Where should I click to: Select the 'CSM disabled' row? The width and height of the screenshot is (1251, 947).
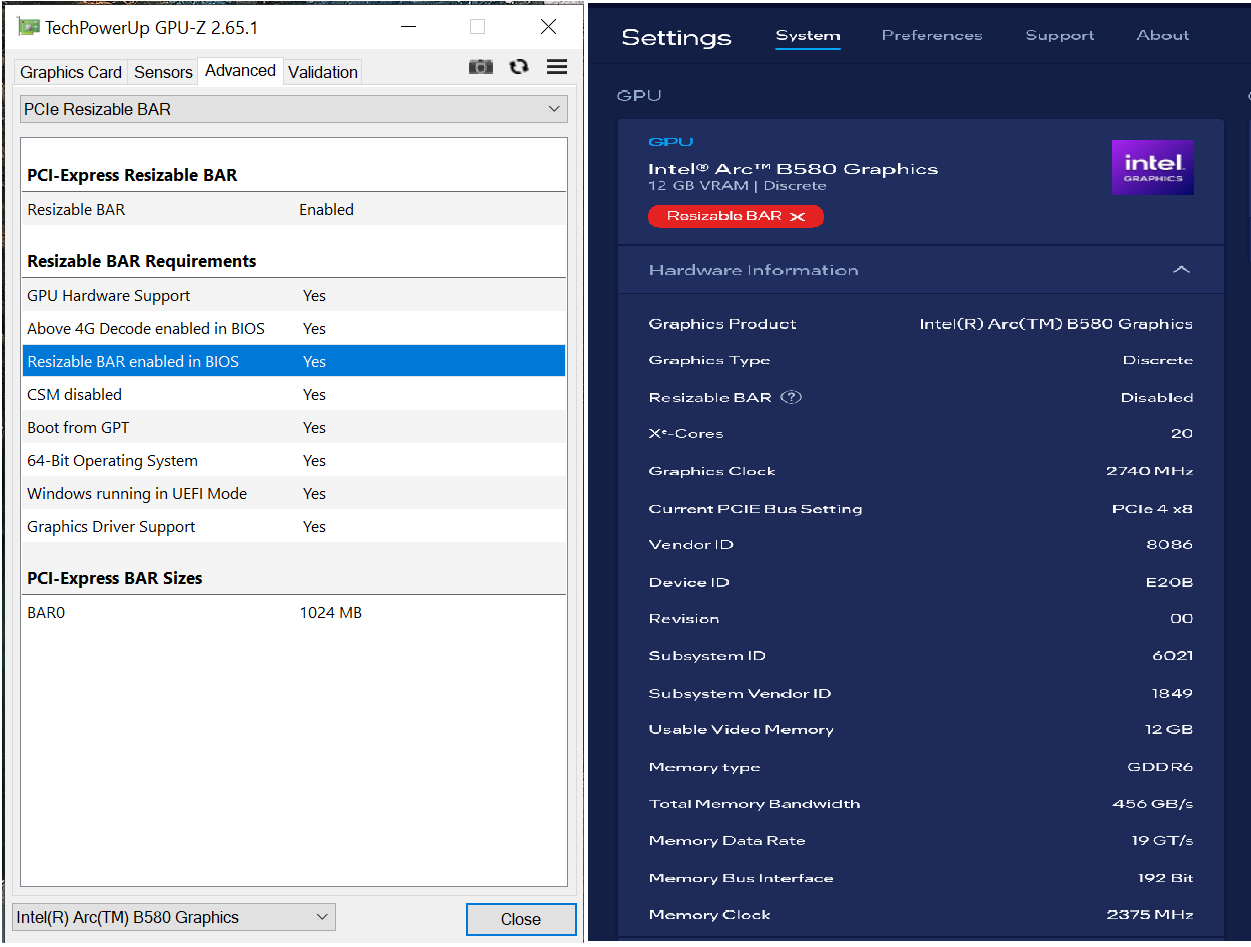294,394
